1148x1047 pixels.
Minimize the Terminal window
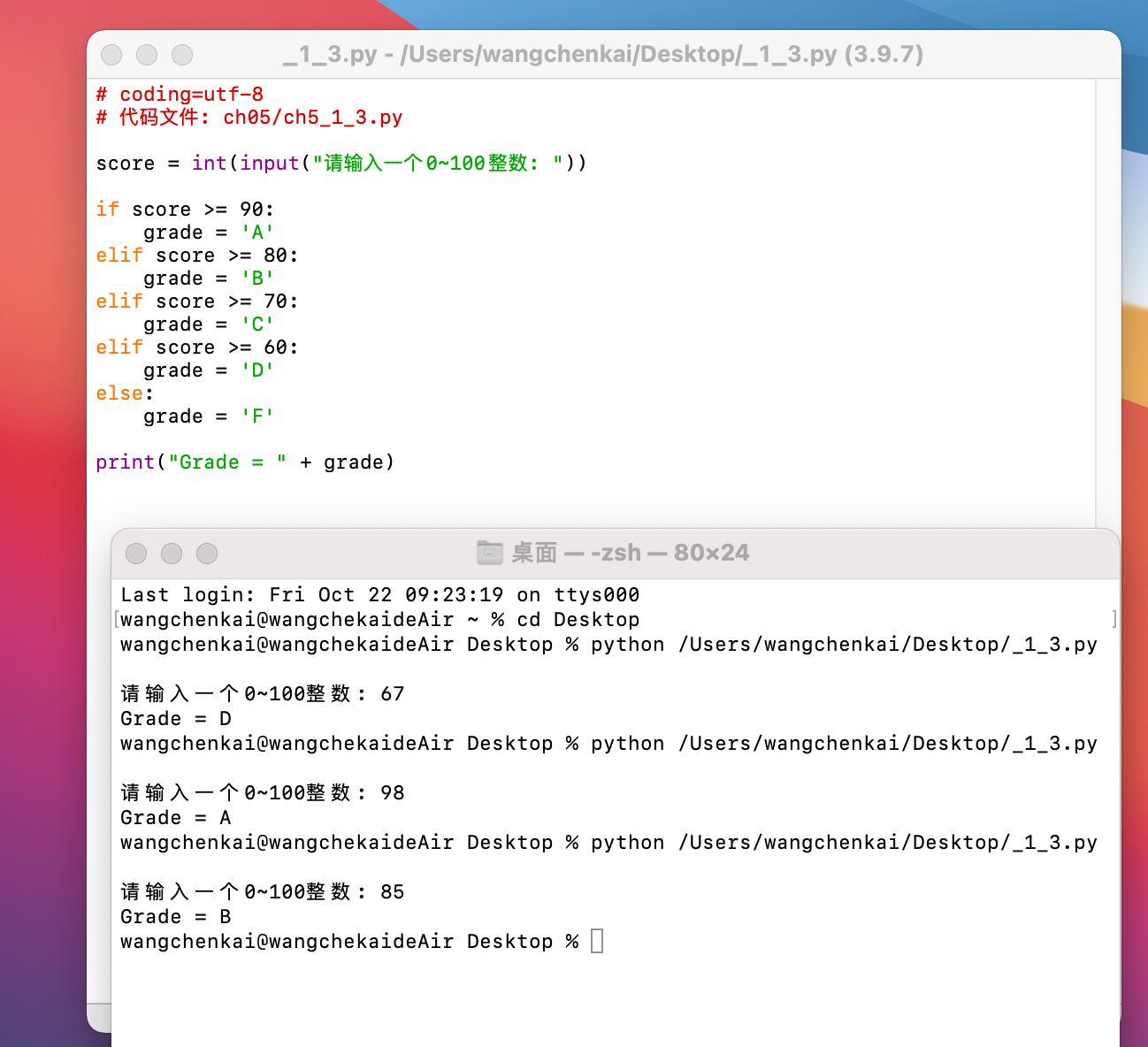point(172,554)
